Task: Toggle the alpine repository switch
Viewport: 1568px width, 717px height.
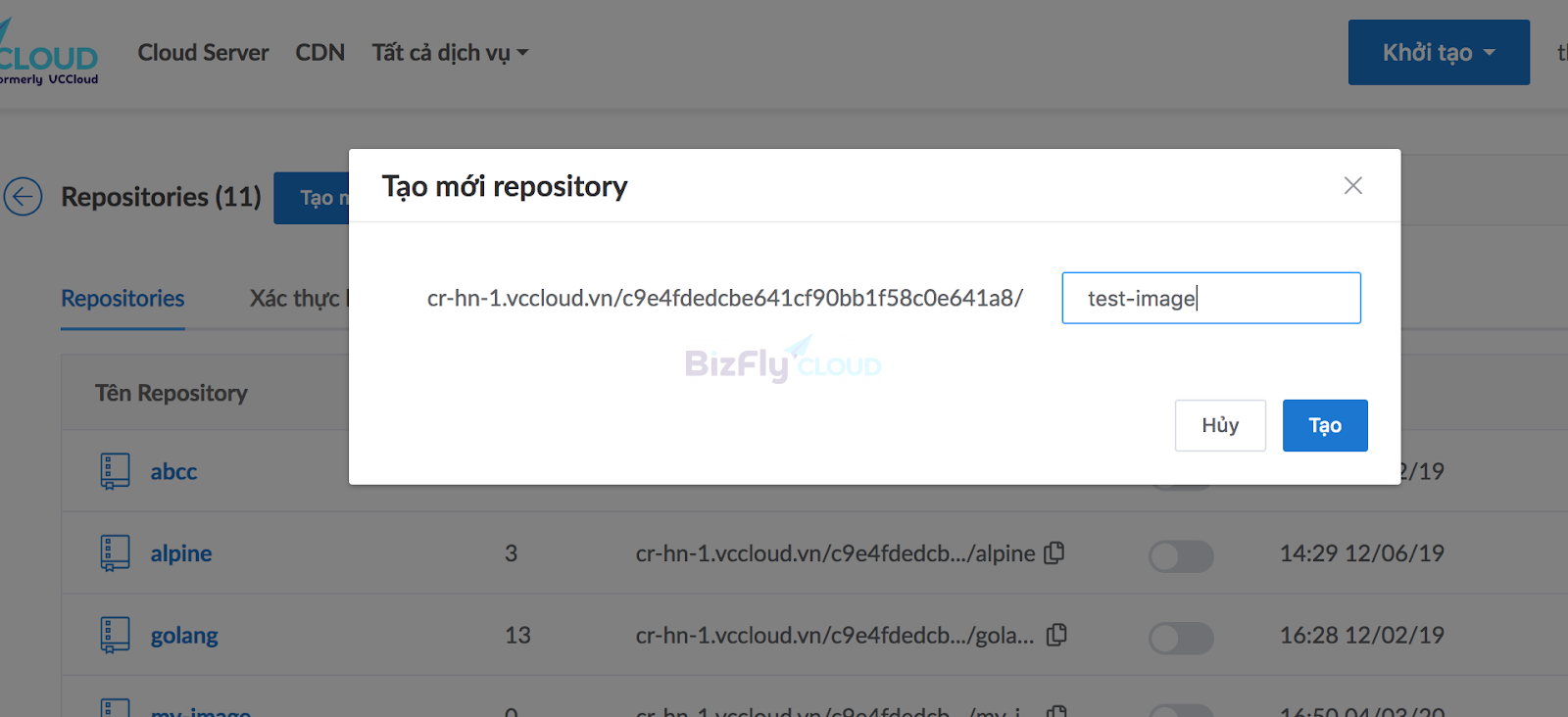Action: coord(1181,556)
